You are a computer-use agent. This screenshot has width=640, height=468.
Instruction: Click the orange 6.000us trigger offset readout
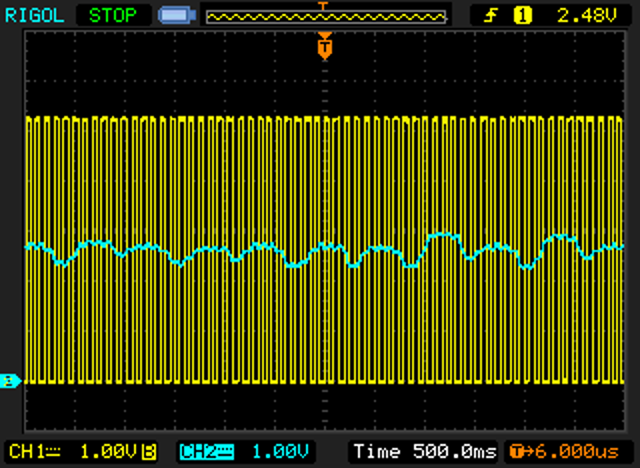[564, 452]
